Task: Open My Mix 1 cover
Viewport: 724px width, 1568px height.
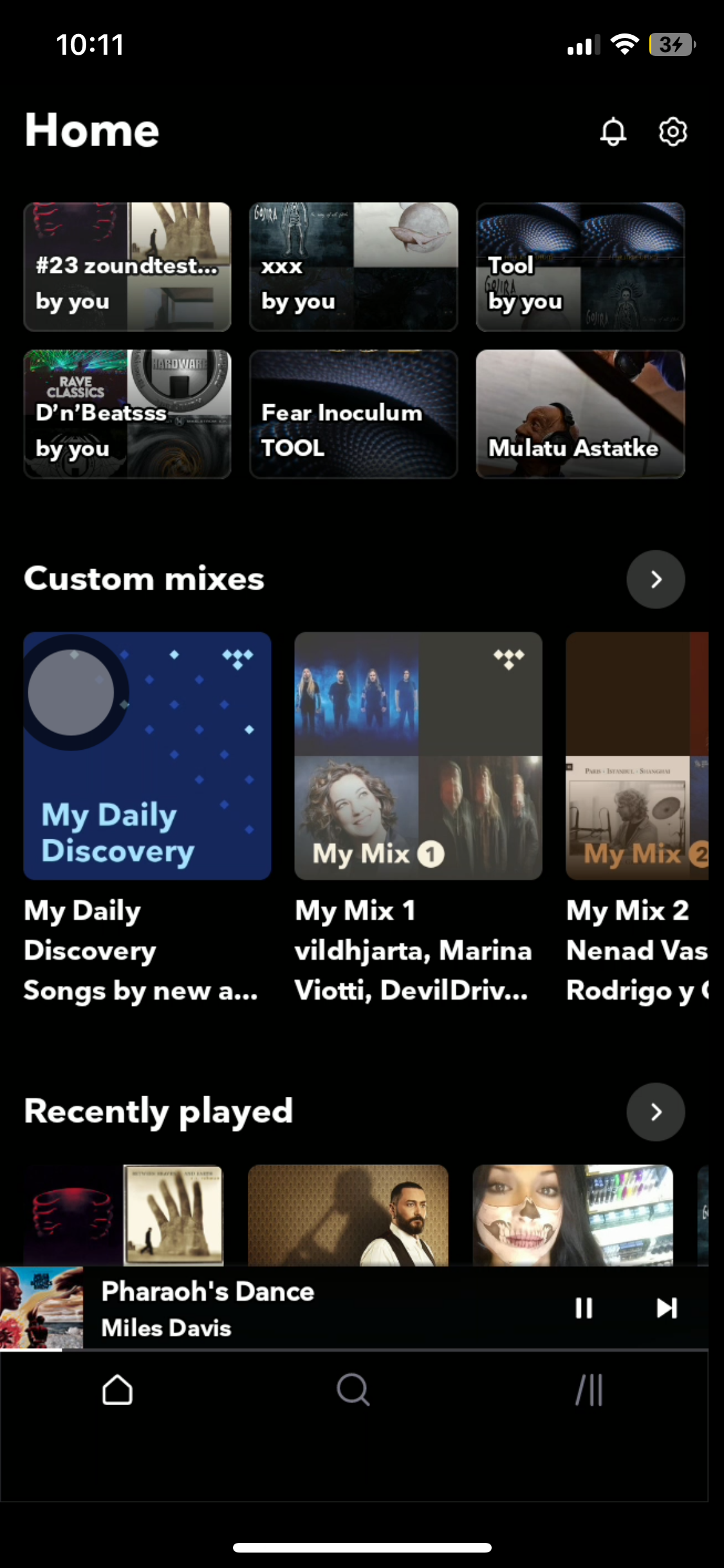Action: tap(418, 756)
